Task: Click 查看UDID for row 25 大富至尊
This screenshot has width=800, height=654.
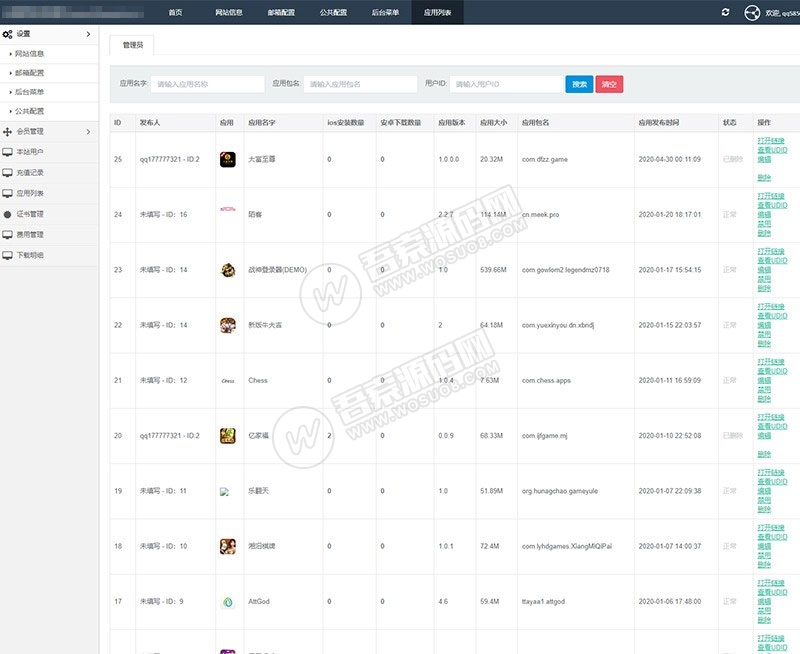Action: [x=772, y=150]
